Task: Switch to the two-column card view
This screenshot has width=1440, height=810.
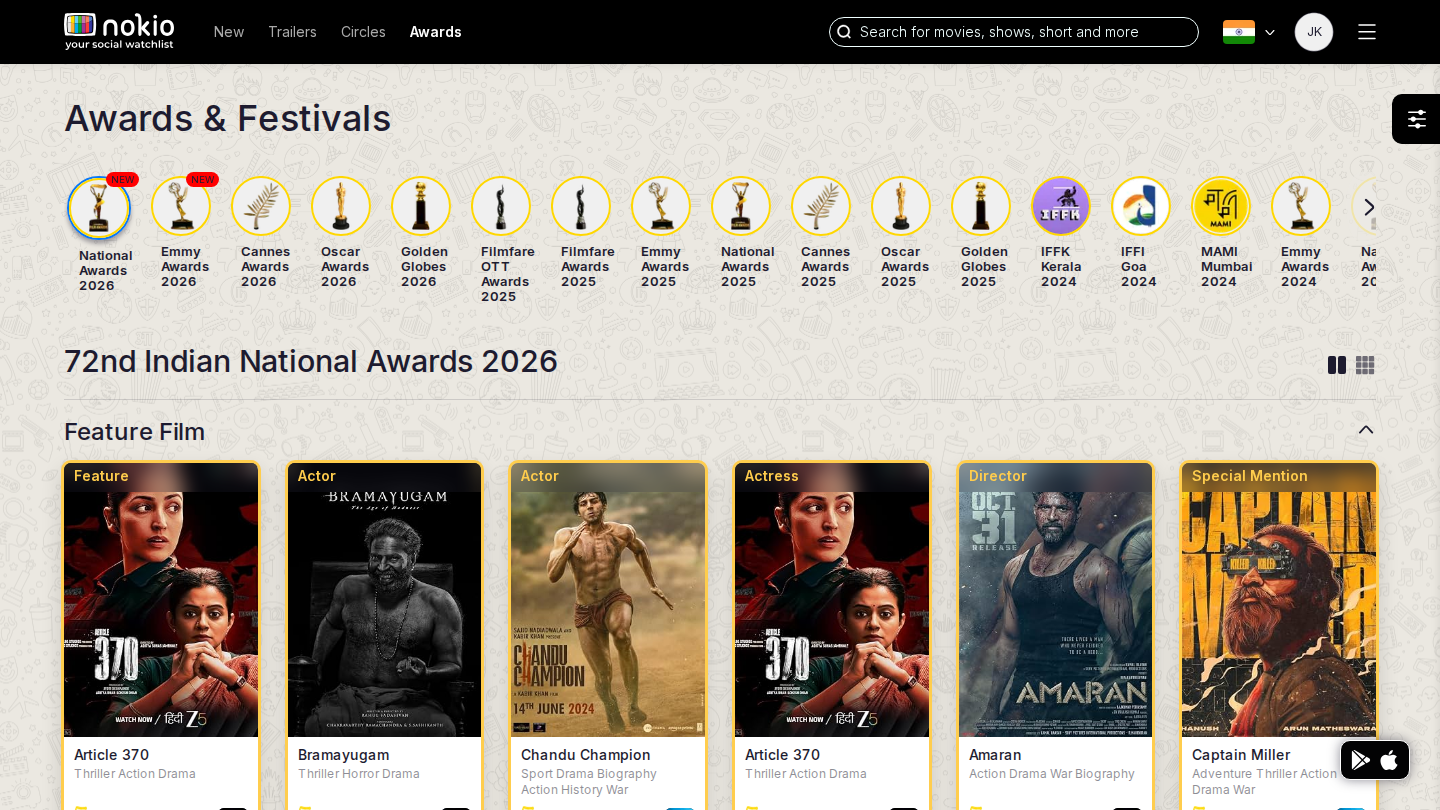Action: click(x=1337, y=365)
